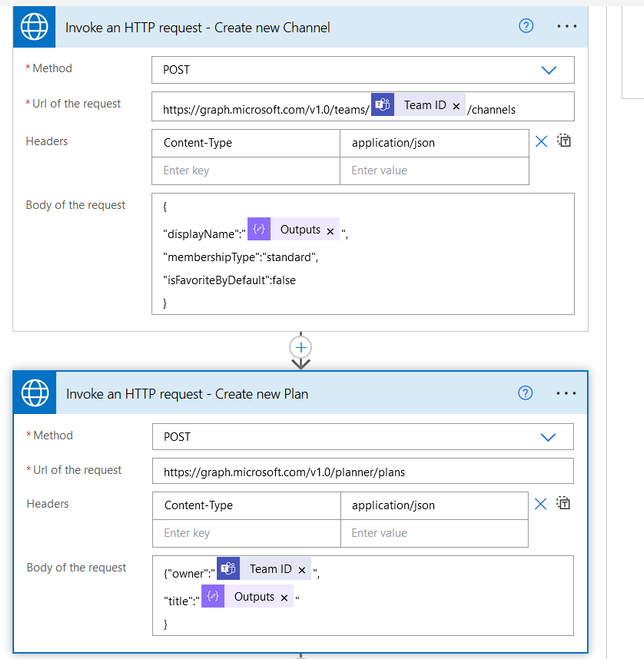Open help for Create new Plan action
The height and width of the screenshot is (659, 644).
coord(526,393)
